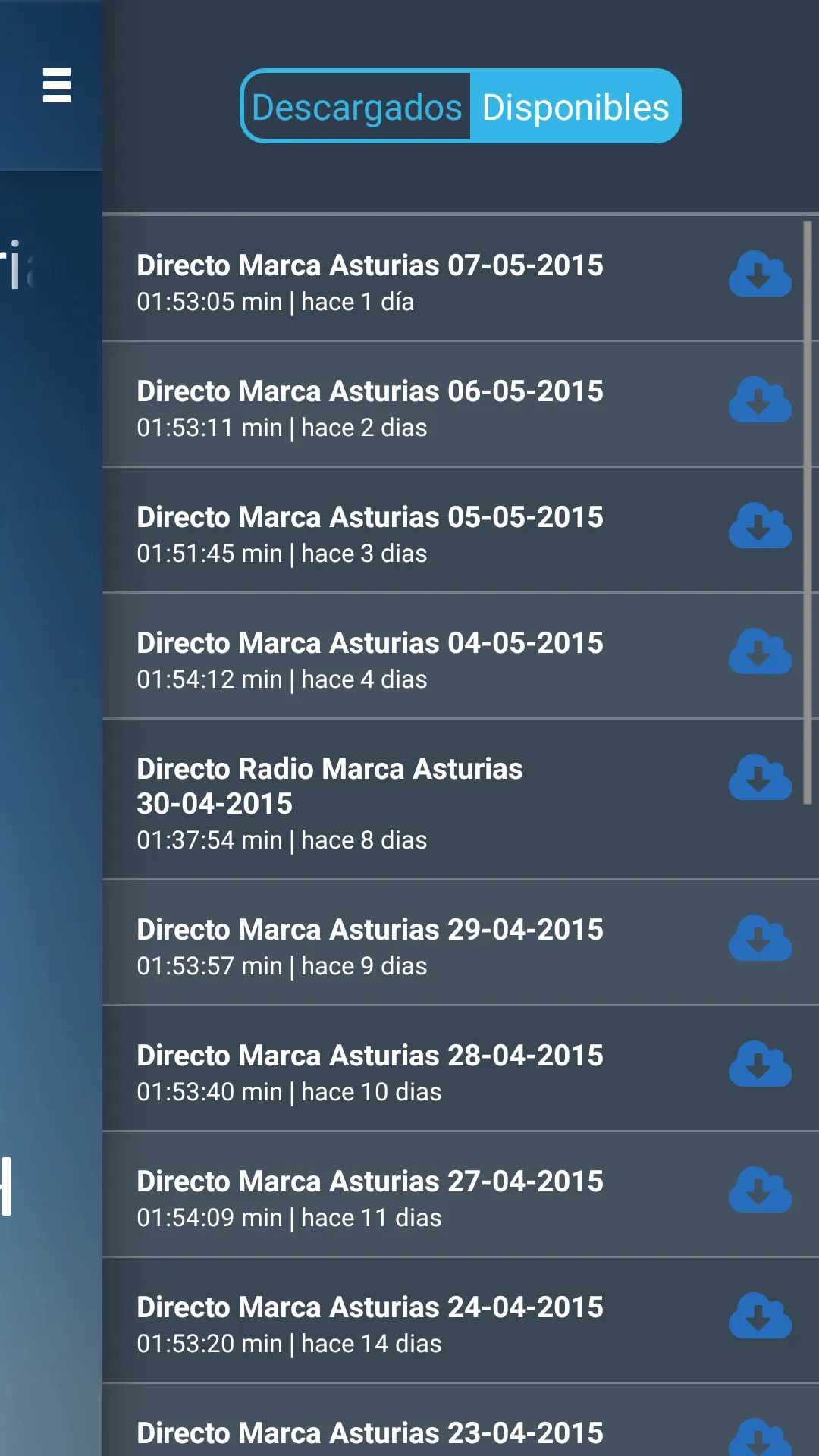819x1456 pixels.
Task: Download Directo Marca Asturias 23-04-2015 episode
Action: pyautogui.click(x=760, y=1438)
